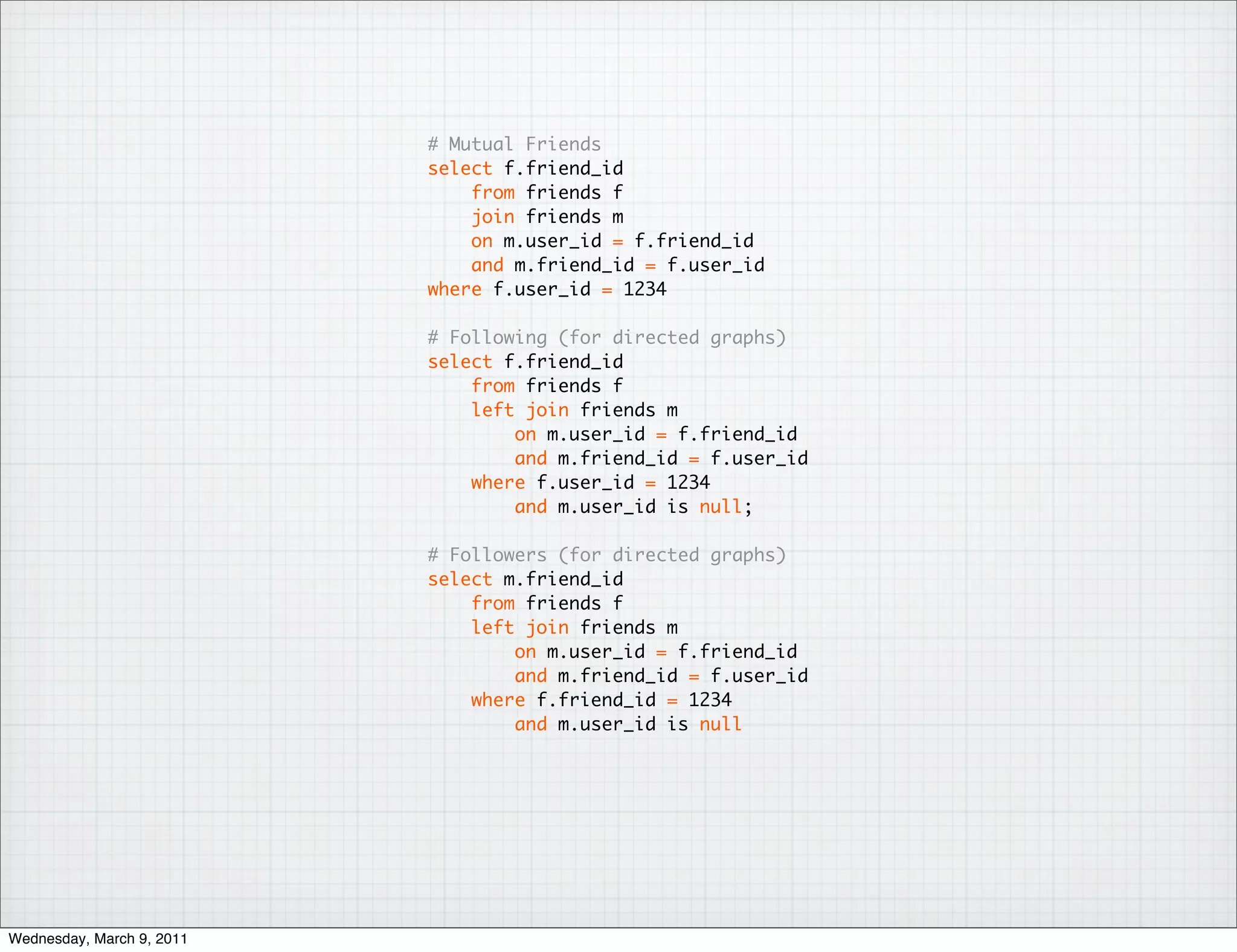Click 'select f.friend_id' in Following query
1237x952 pixels.
tap(525, 361)
